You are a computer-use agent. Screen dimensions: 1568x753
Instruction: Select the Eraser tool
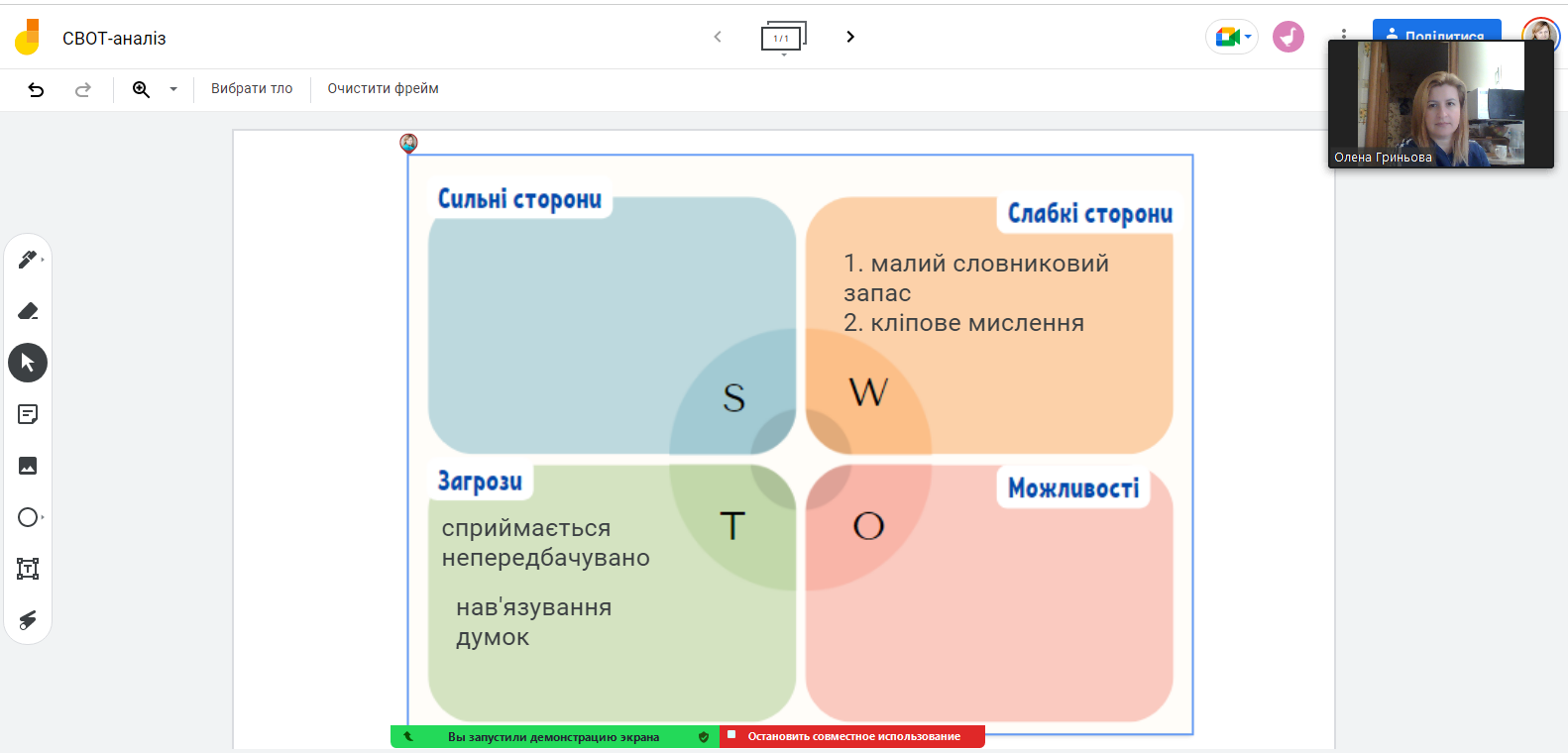pyautogui.click(x=28, y=311)
